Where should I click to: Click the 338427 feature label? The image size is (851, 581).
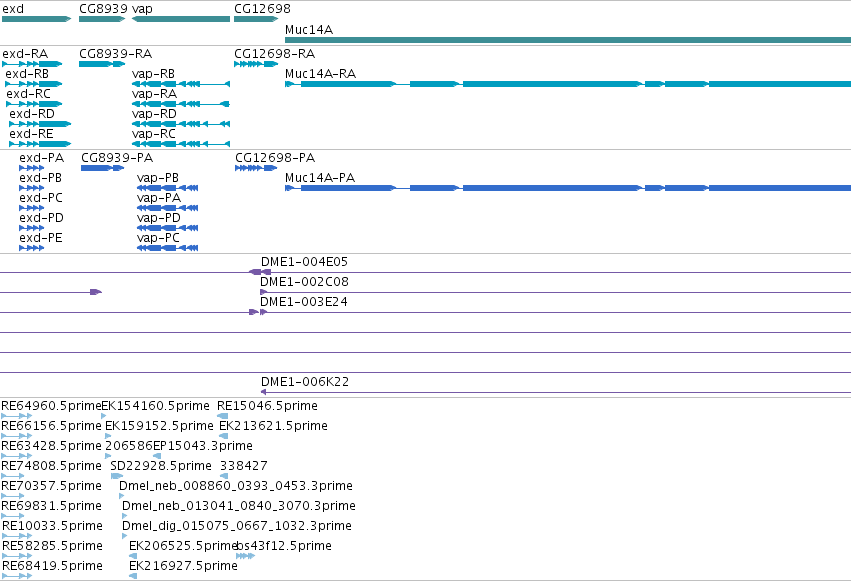click(244, 466)
